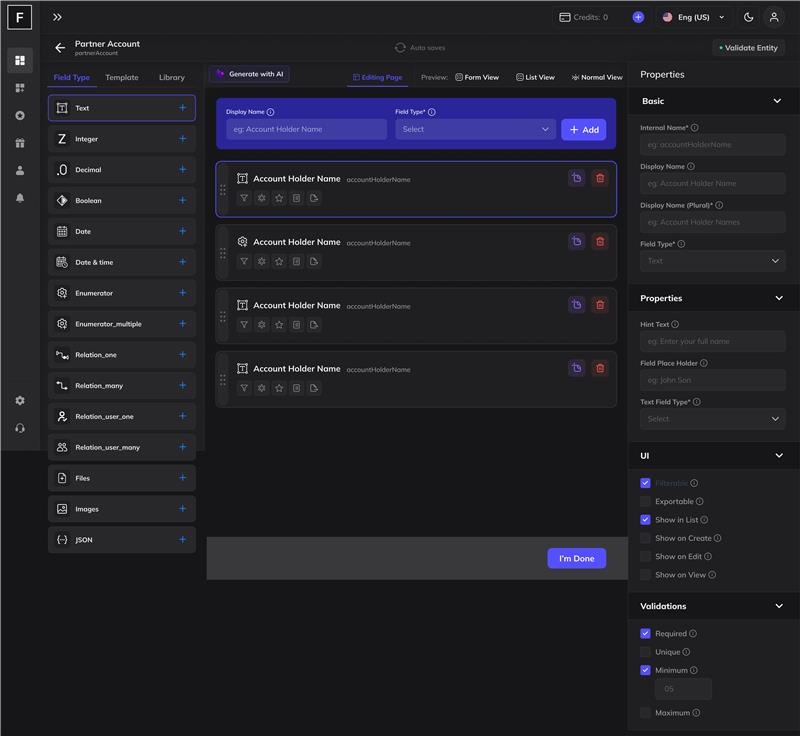Toggle dark mode moon icon
800x736 pixels.
(748, 17)
